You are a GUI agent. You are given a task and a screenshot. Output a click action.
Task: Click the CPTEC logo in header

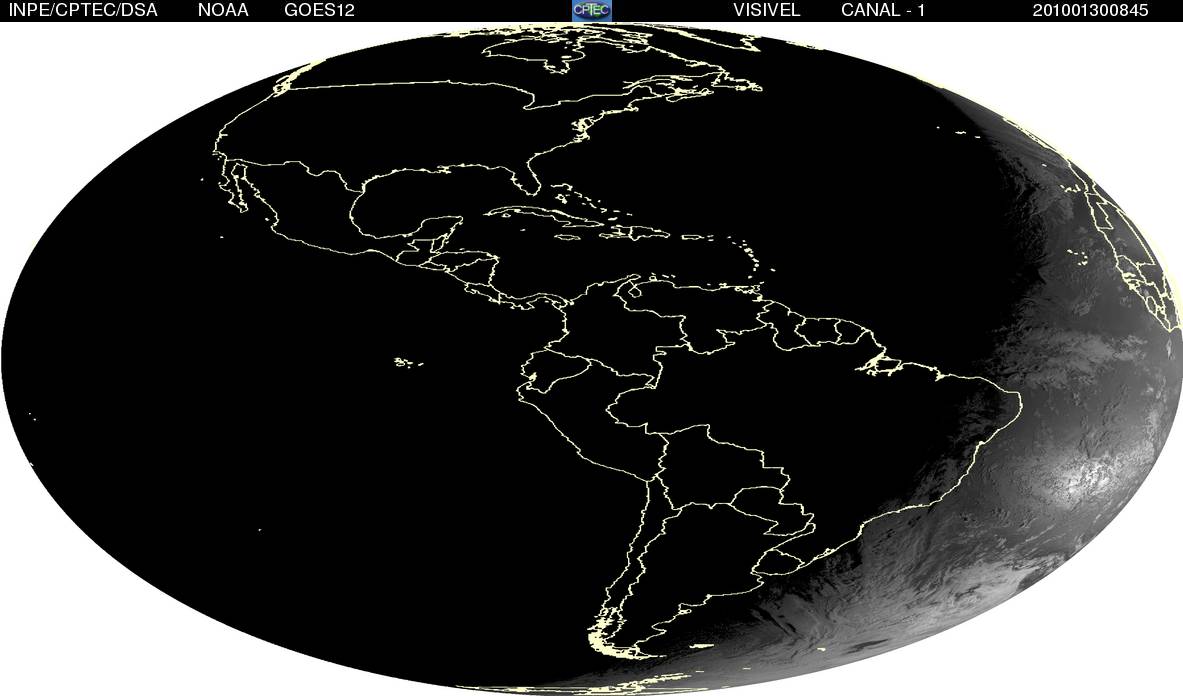tap(592, 10)
